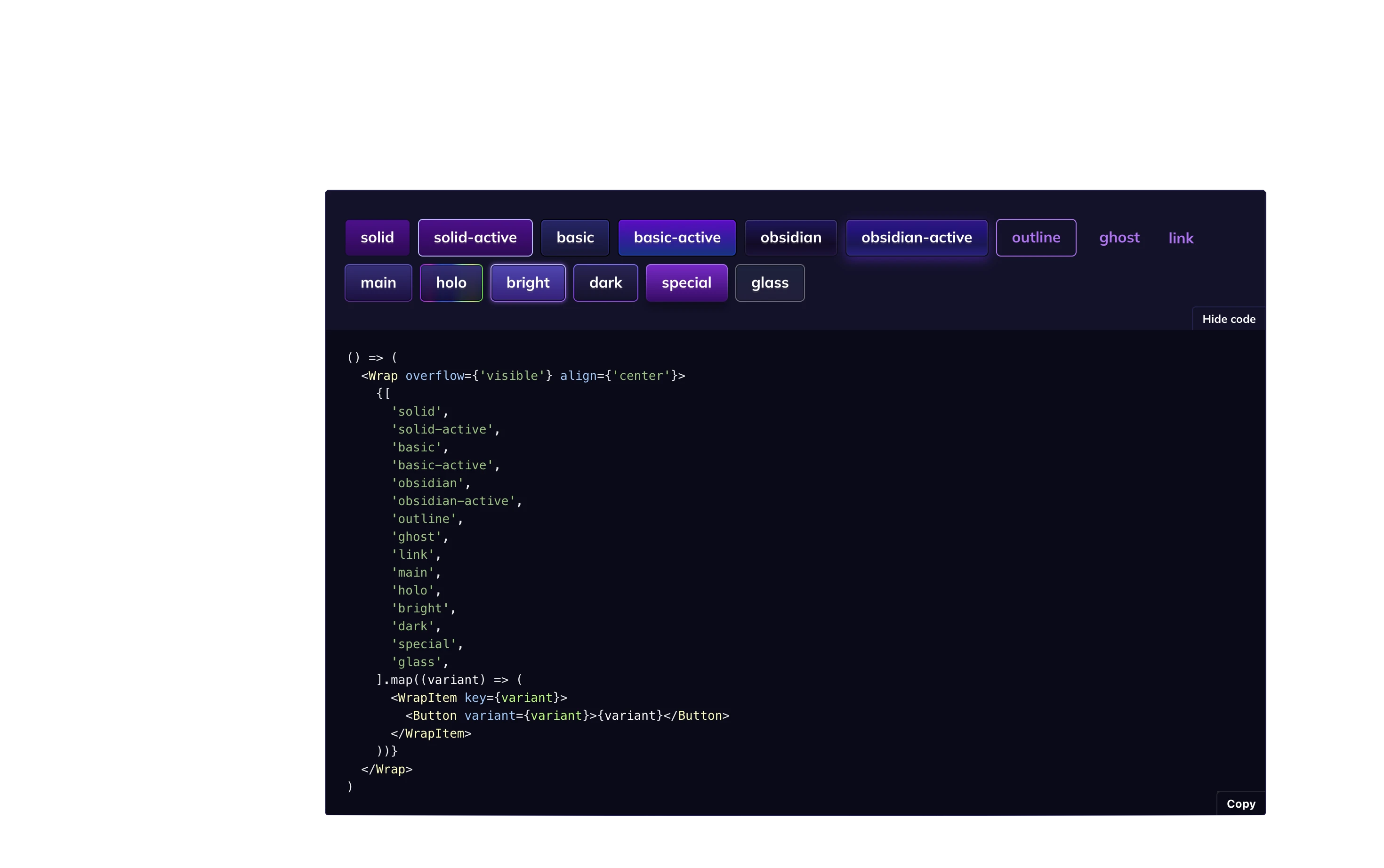
Task: Click the closing </WrapItem> tag line
Action: tap(431, 734)
